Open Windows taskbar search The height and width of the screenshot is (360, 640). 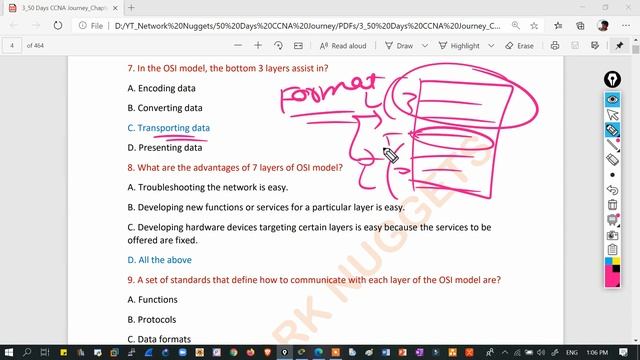tap(27, 352)
